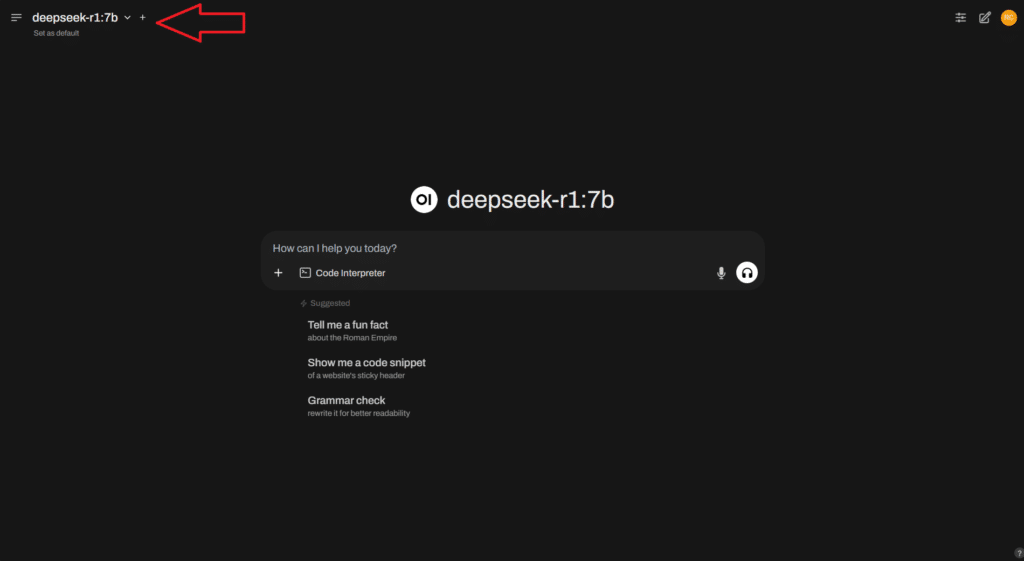Open attachments plus button in message box
This screenshot has width=1024, height=561.
(278, 272)
